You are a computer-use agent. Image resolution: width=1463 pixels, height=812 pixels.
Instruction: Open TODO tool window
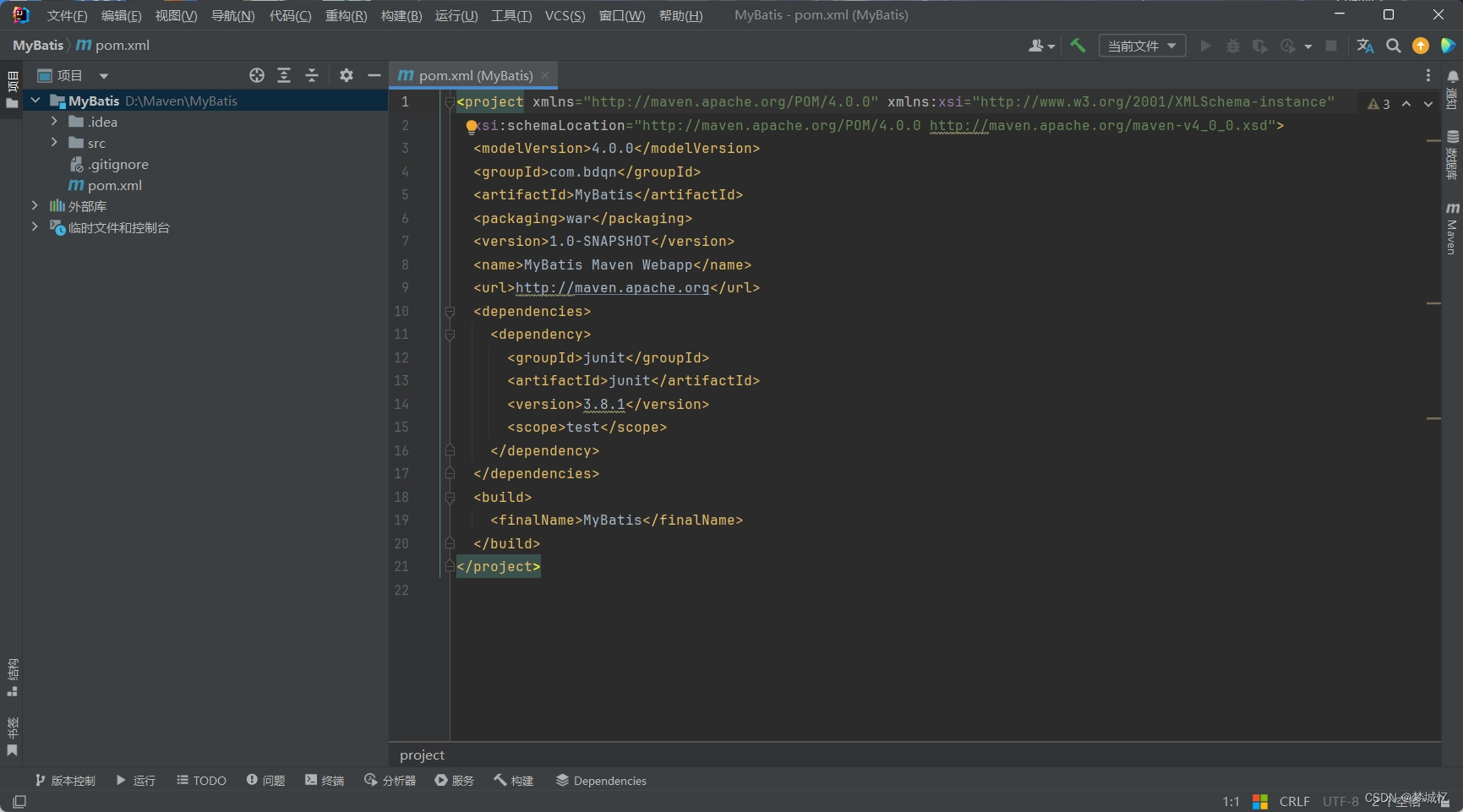[201, 780]
